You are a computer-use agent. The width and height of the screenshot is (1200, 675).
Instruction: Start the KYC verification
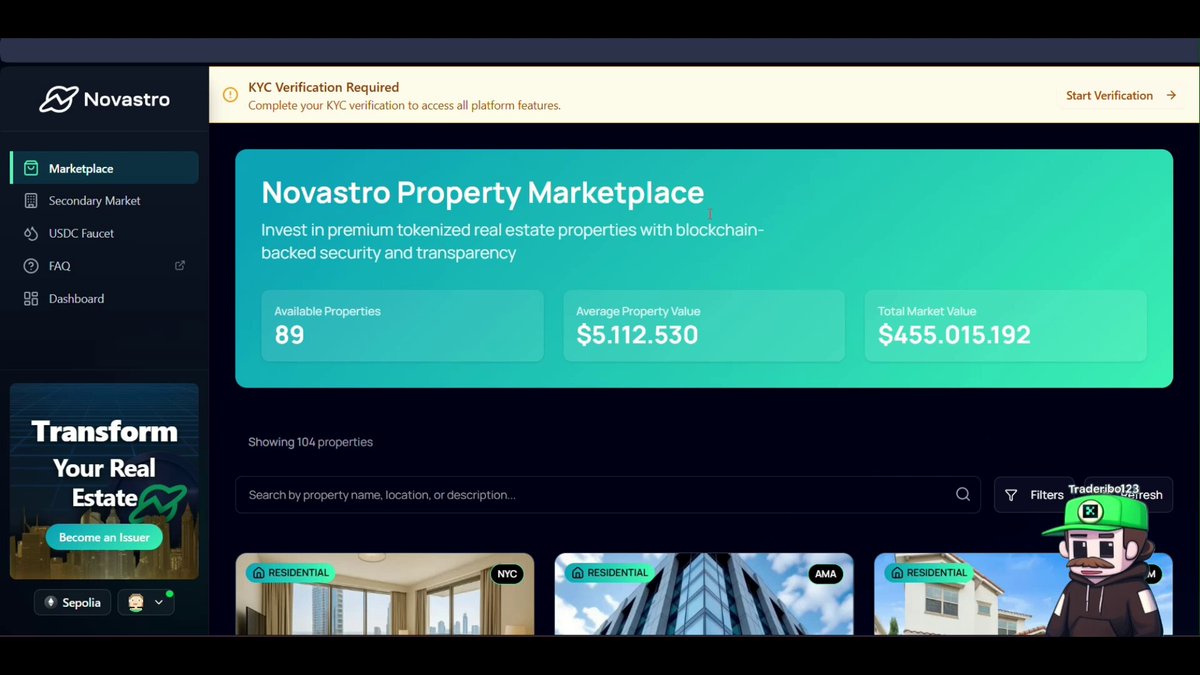[x=1121, y=95]
